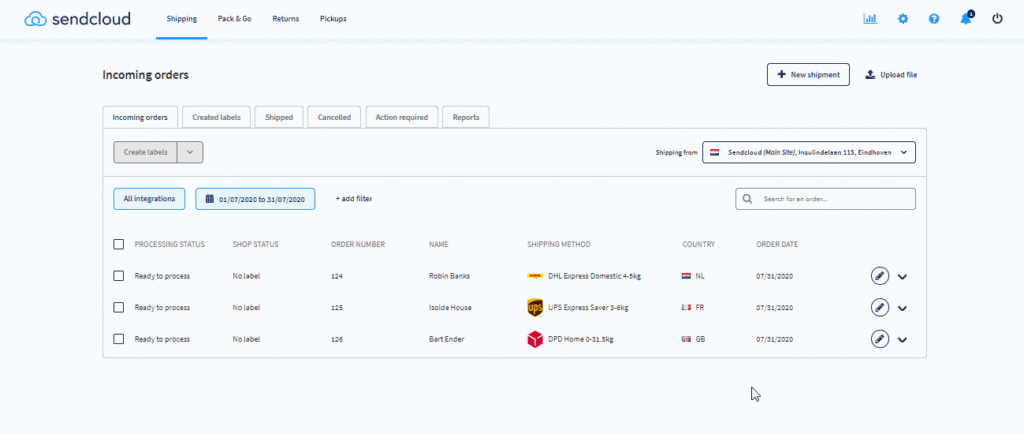Open the Shipping from address dropdown
Screen dimensions: 1024x434
pos(808,152)
